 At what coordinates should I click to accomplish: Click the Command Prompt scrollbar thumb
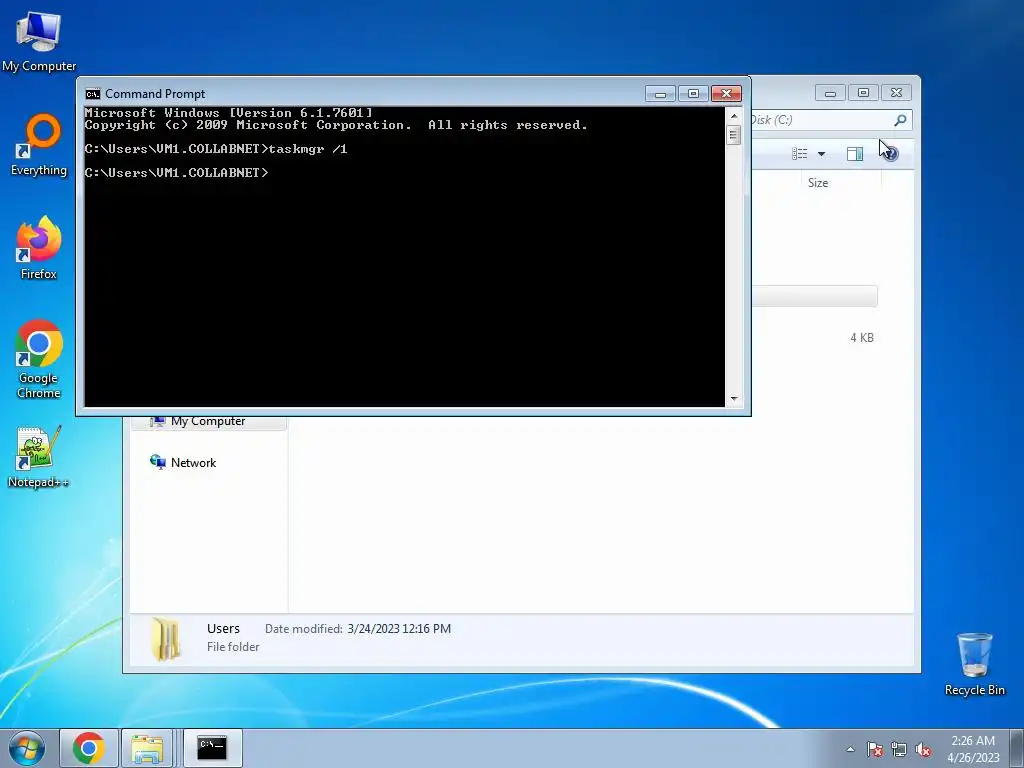(x=734, y=135)
